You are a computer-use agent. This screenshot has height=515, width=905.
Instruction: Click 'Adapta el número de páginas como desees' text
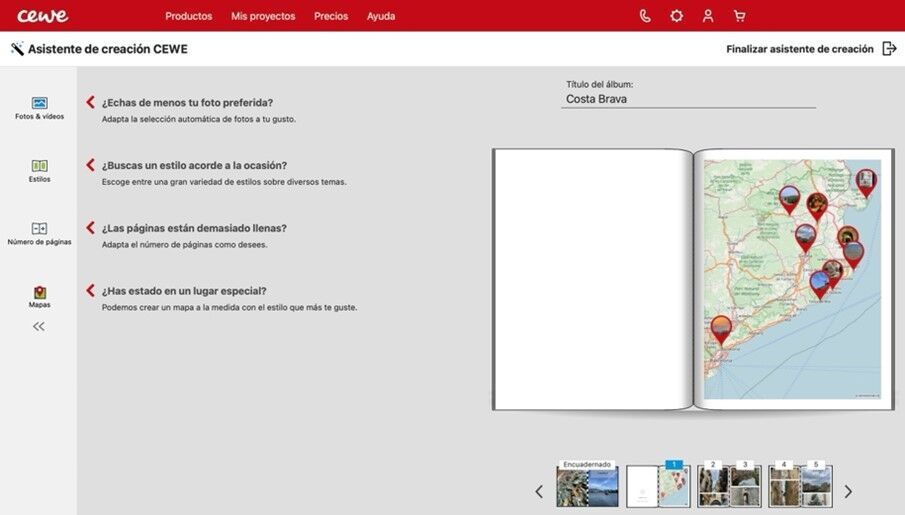184,245
